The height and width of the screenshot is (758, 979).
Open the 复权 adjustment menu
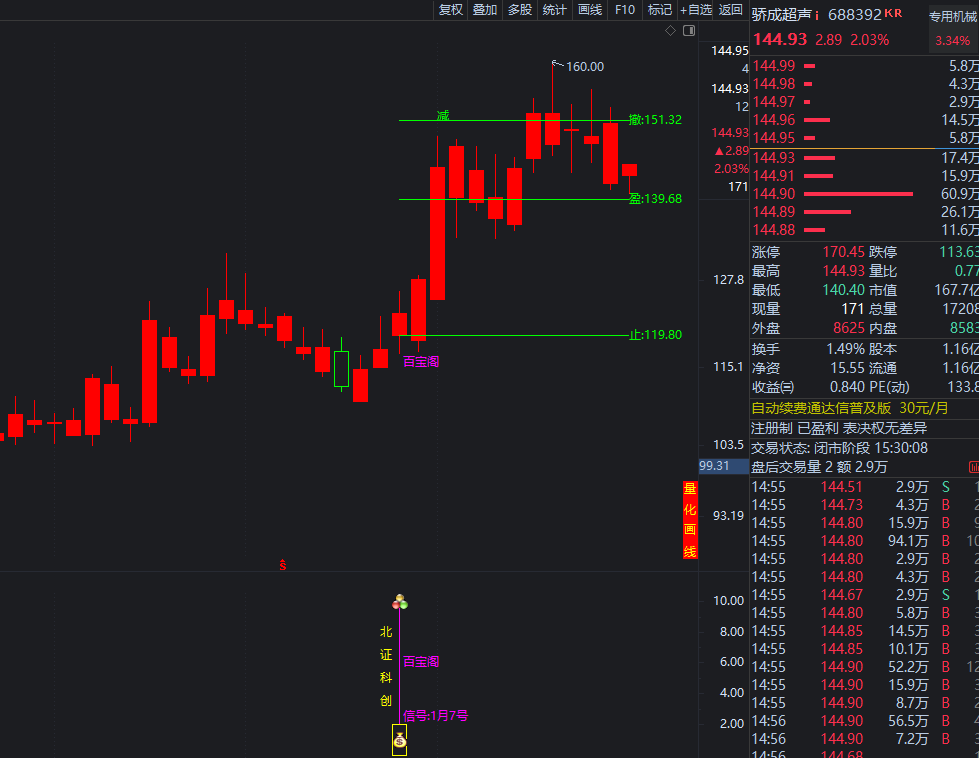pyautogui.click(x=451, y=10)
